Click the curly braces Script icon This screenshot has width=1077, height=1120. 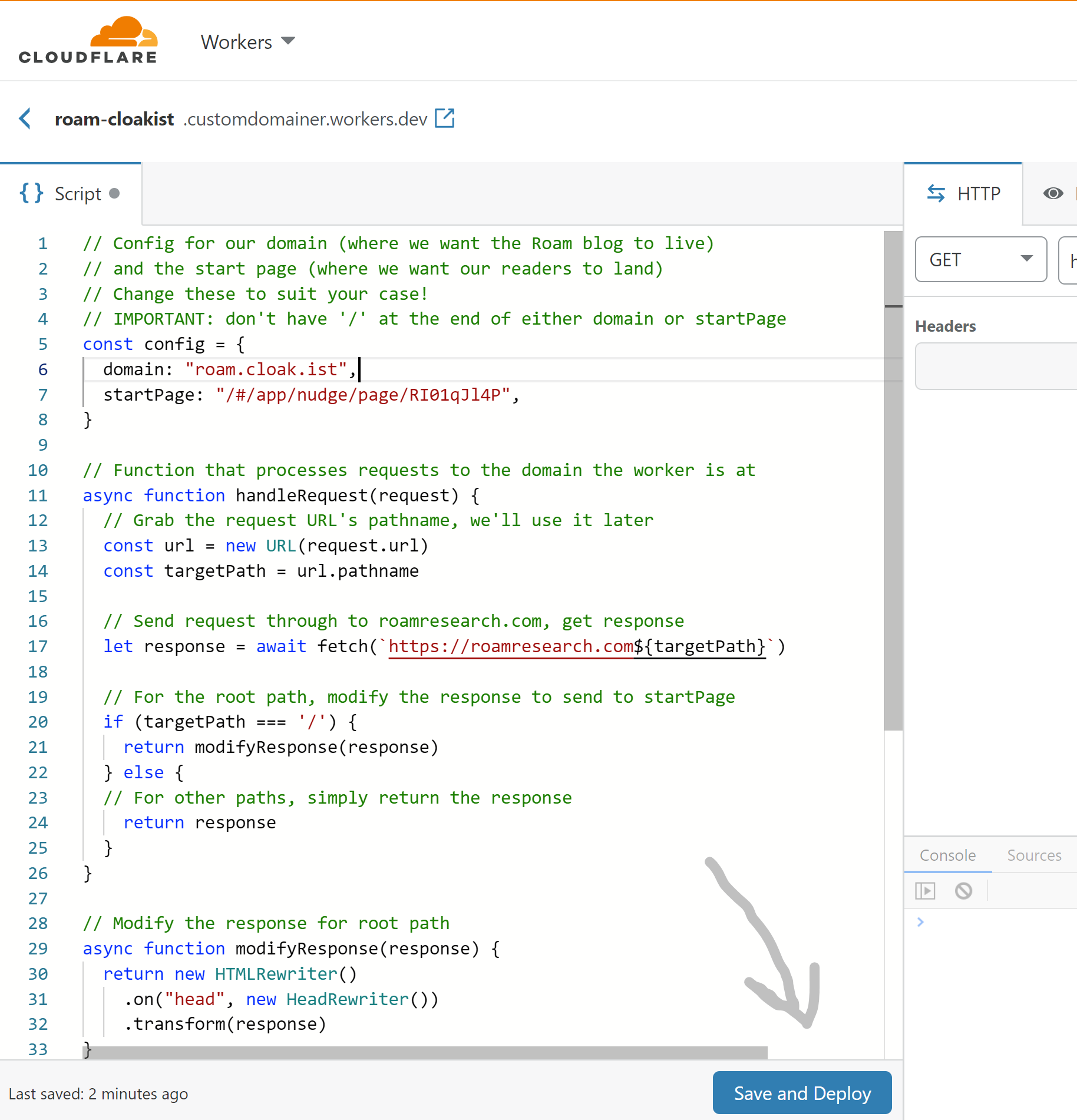pos(31,193)
